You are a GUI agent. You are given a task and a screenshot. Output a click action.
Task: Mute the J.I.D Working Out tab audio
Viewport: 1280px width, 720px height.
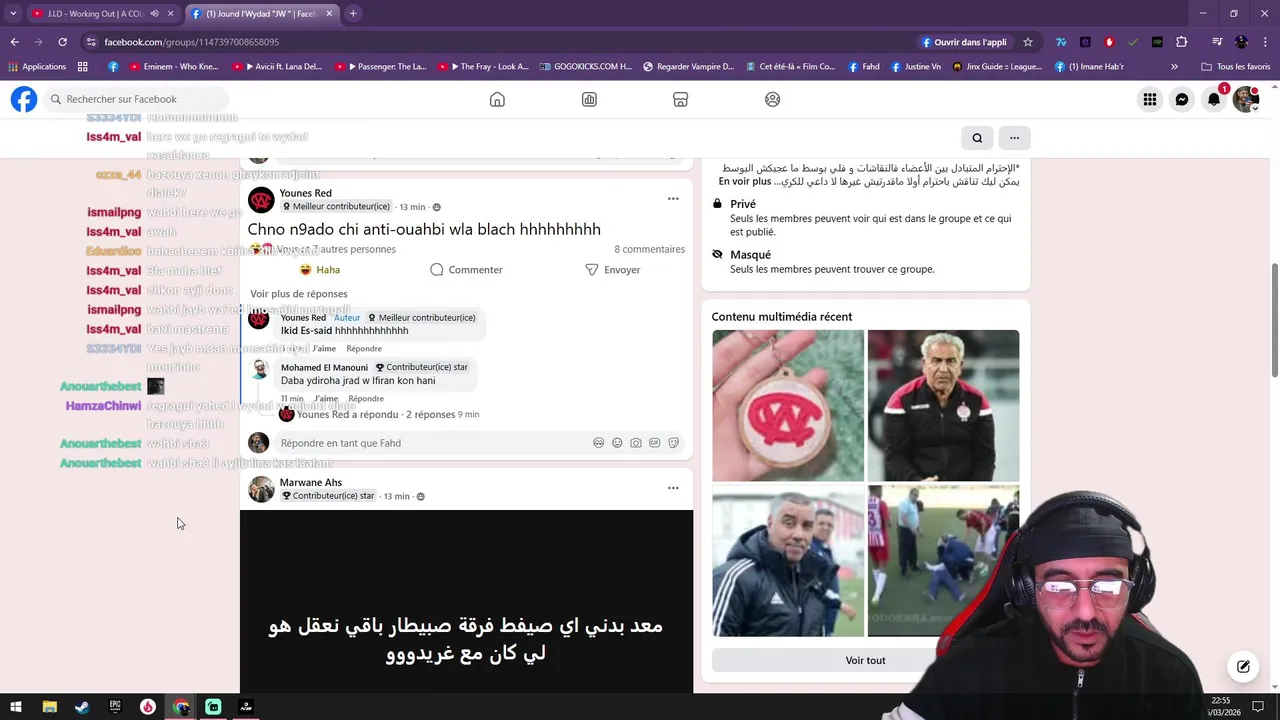point(154,14)
